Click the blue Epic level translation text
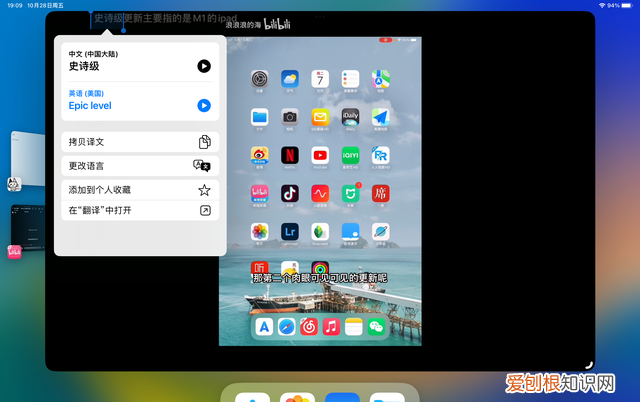Screen dimensions: 640x402 90,106
